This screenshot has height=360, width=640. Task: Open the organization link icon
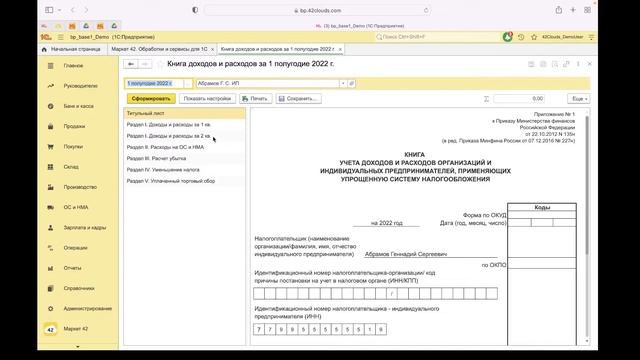(351, 83)
